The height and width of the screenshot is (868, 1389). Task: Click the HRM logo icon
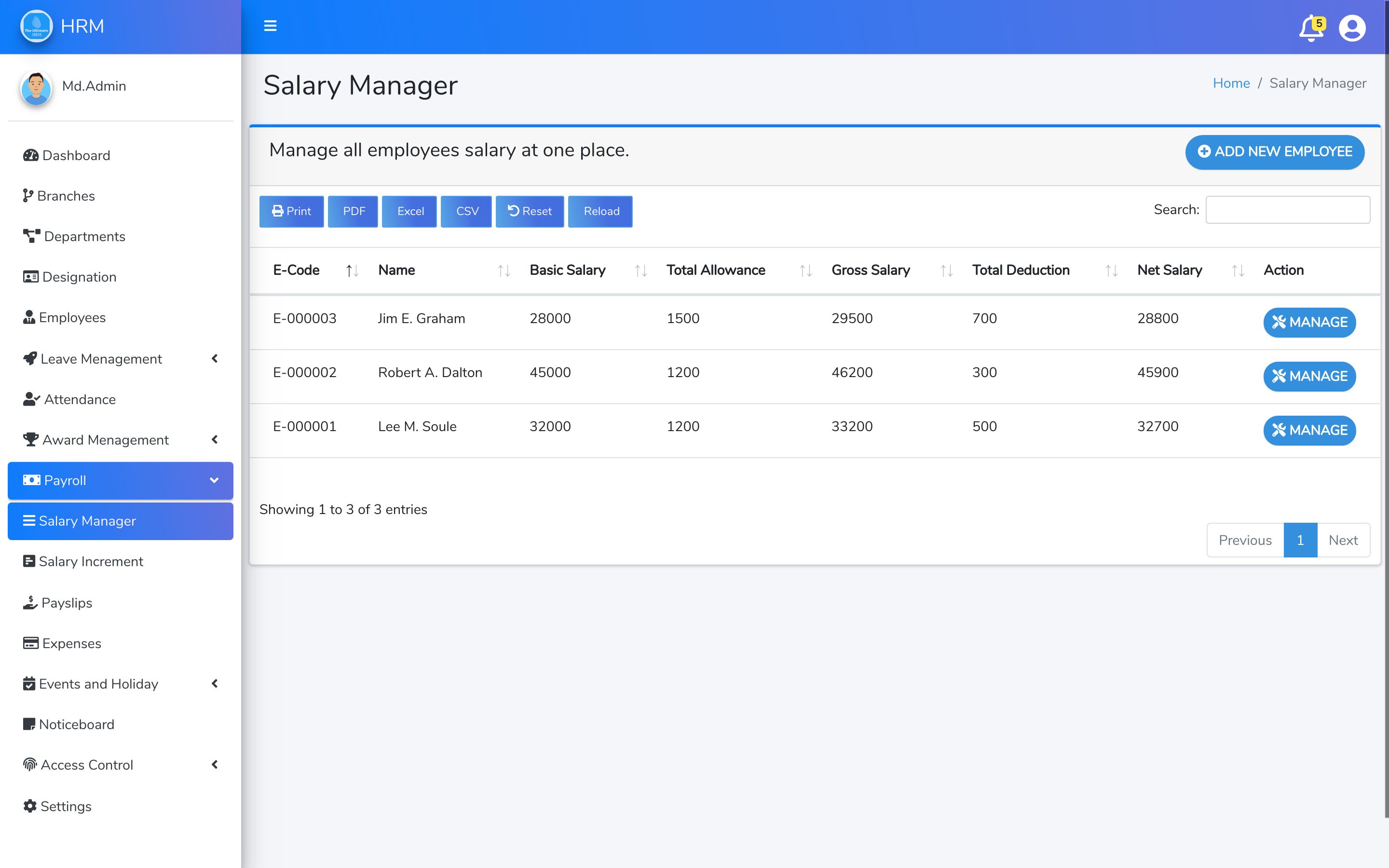point(36,27)
